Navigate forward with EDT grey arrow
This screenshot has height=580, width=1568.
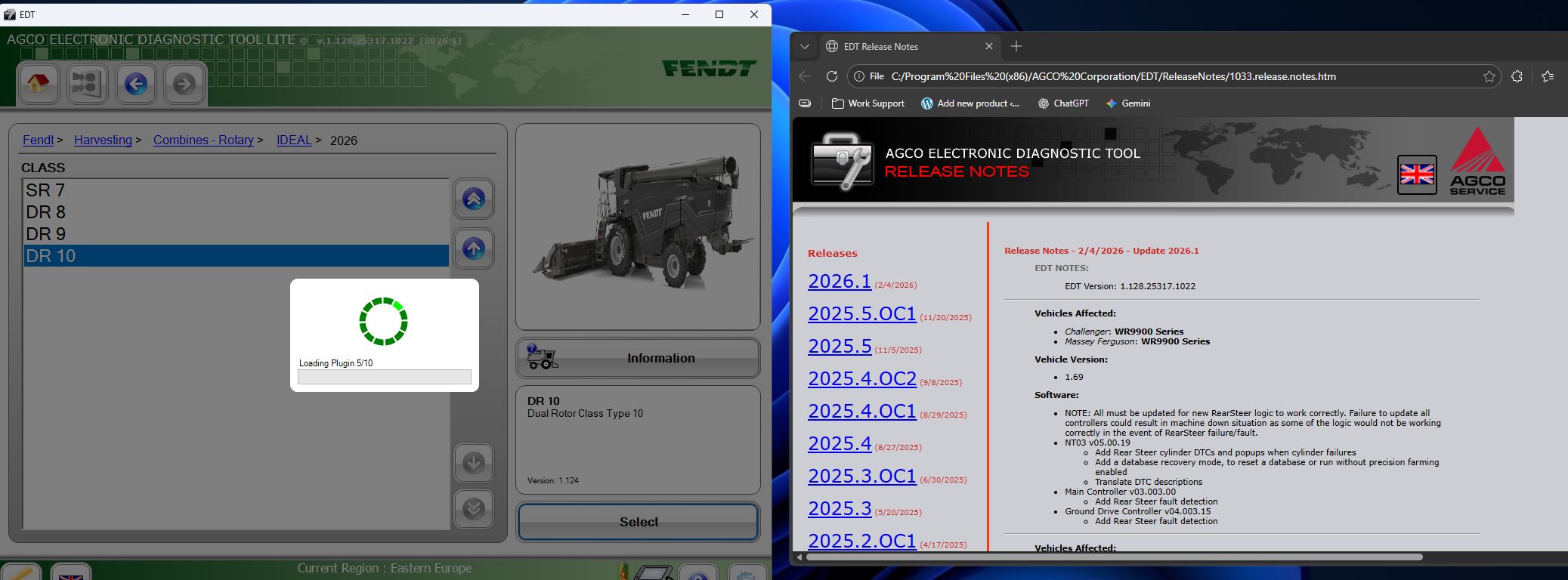(184, 83)
